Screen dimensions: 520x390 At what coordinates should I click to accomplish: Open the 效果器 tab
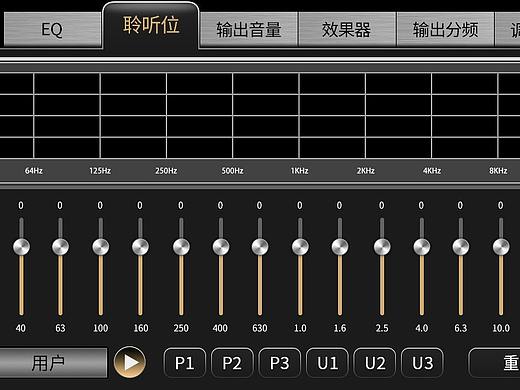click(347, 29)
